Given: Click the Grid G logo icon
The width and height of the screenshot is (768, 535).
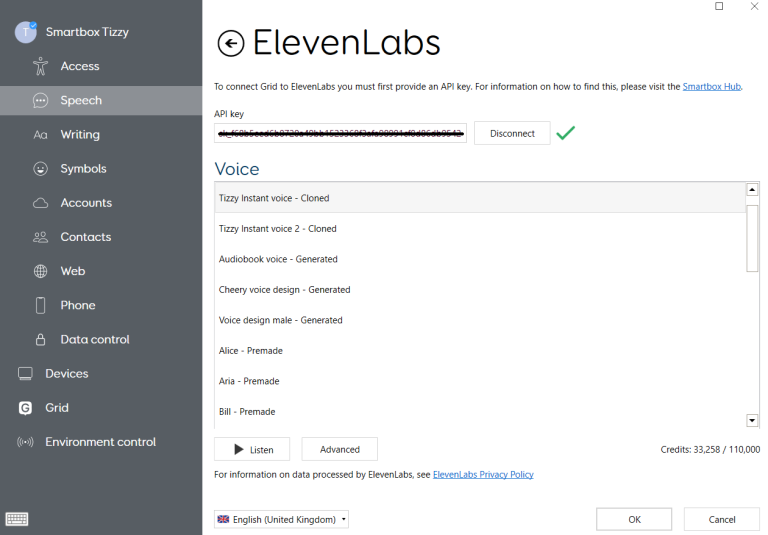Looking at the screenshot, I should 25,408.
